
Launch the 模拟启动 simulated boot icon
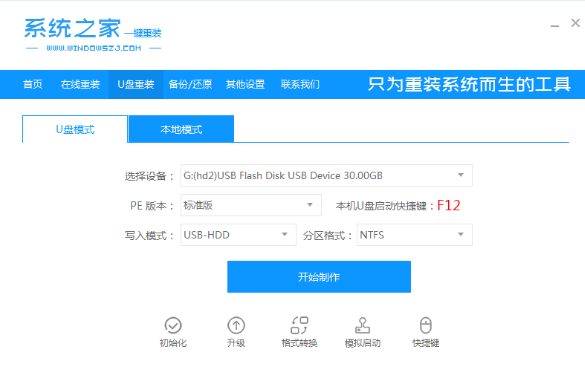pyautogui.click(x=362, y=325)
